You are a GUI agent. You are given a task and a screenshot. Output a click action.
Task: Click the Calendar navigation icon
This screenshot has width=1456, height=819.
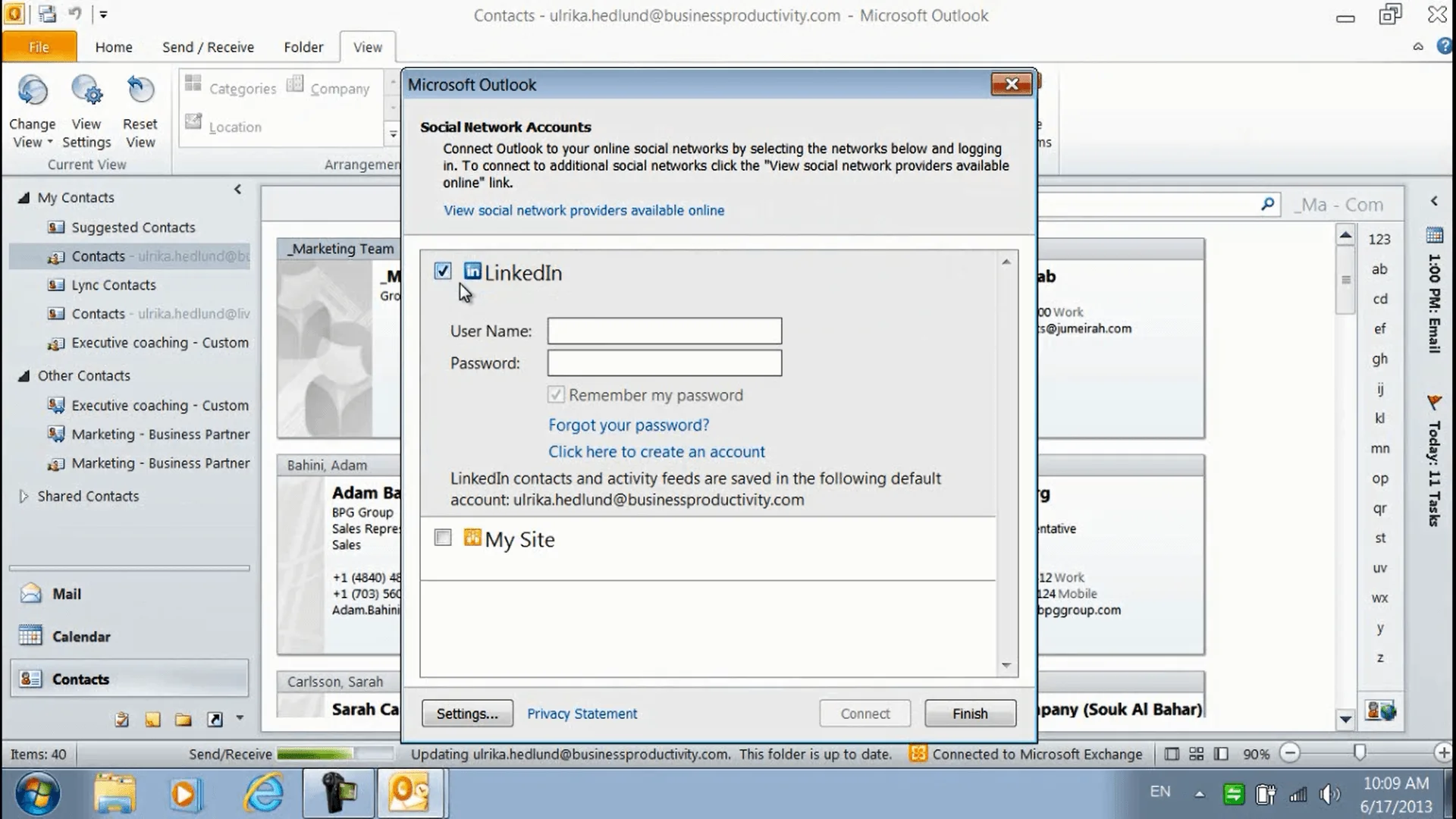coord(30,636)
